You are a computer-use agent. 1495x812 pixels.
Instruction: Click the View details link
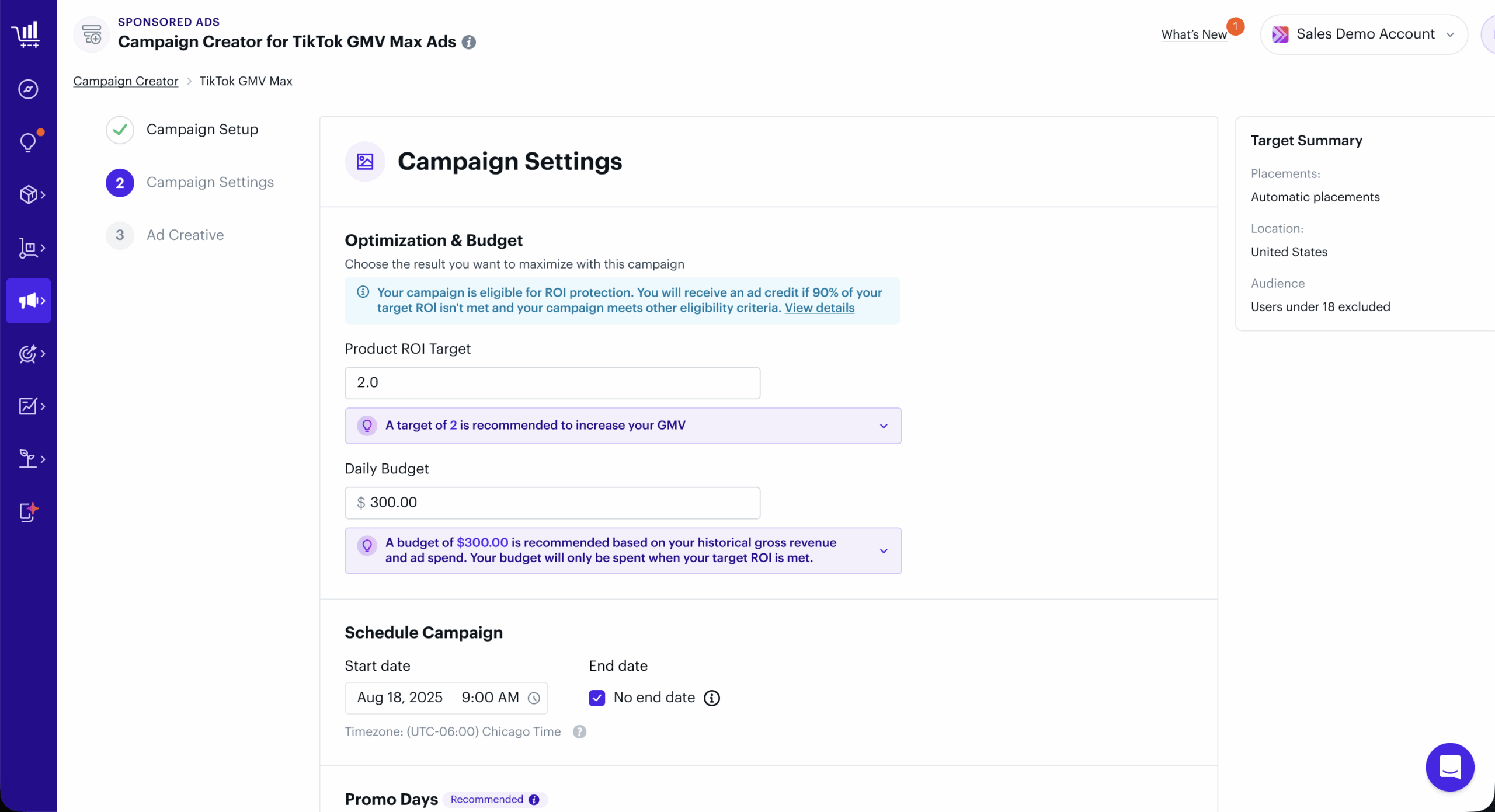(x=819, y=308)
